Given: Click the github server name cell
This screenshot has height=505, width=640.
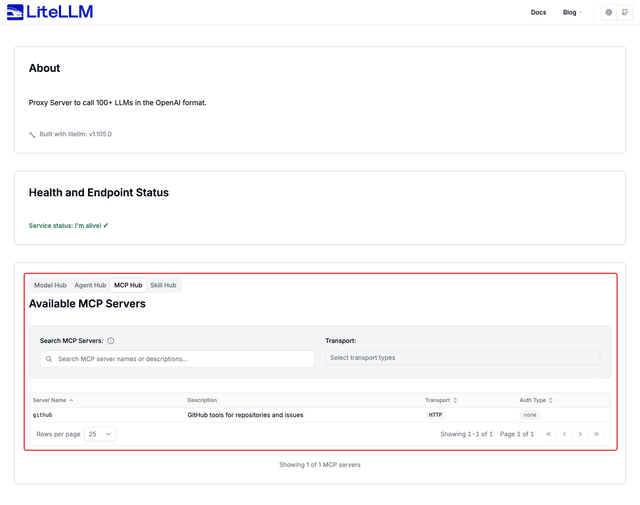Looking at the screenshot, I should [x=42, y=415].
